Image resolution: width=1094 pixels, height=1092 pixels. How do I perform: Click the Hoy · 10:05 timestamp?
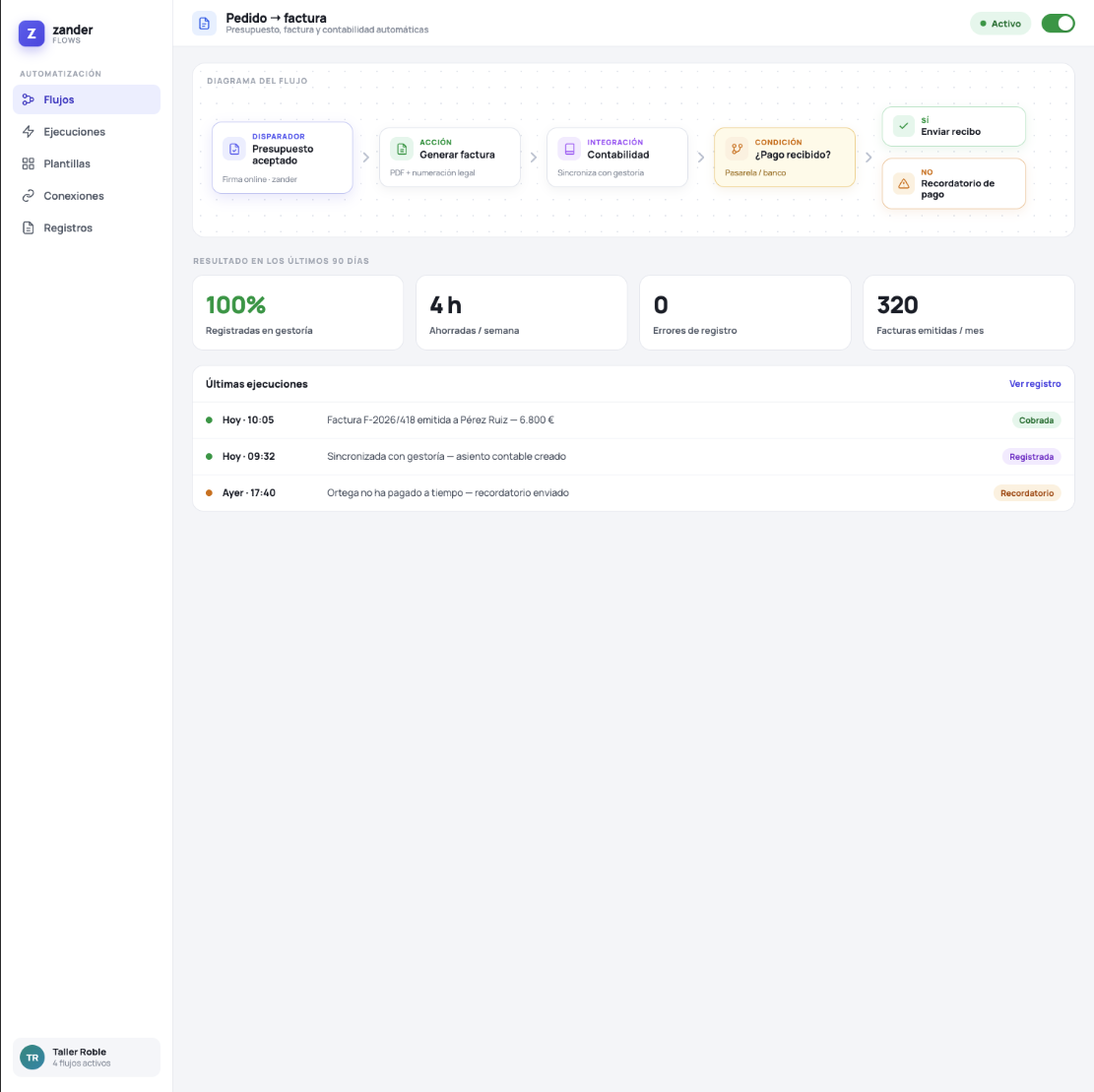pos(248,420)
